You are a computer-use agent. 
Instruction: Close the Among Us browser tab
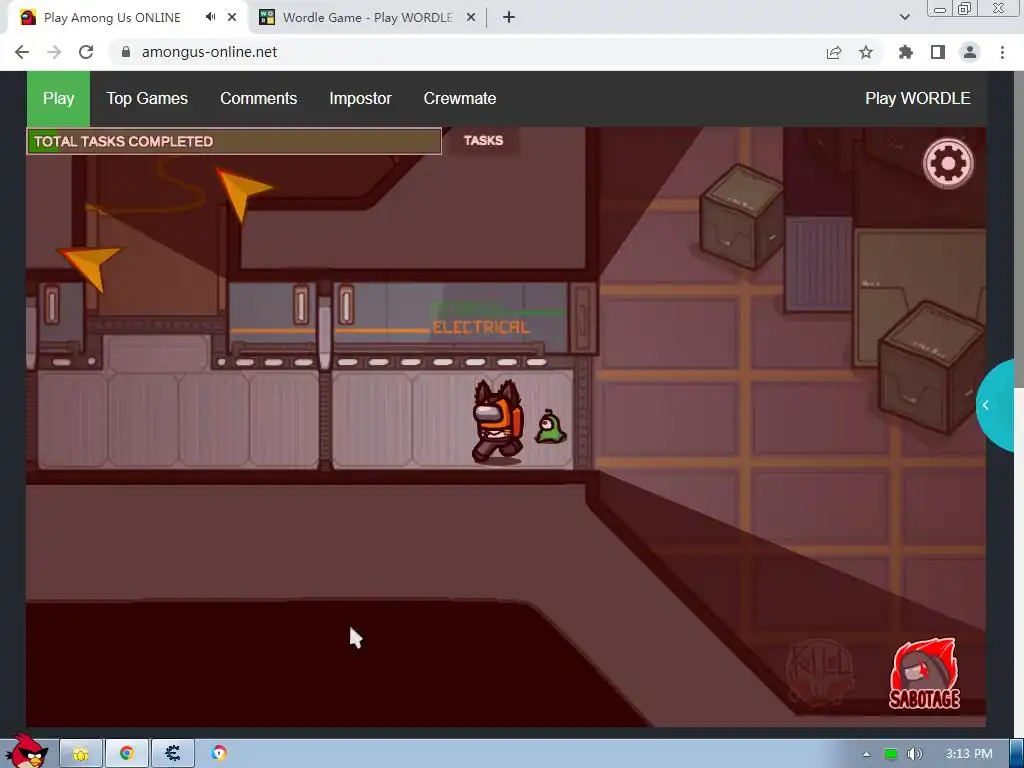(232, 18)
